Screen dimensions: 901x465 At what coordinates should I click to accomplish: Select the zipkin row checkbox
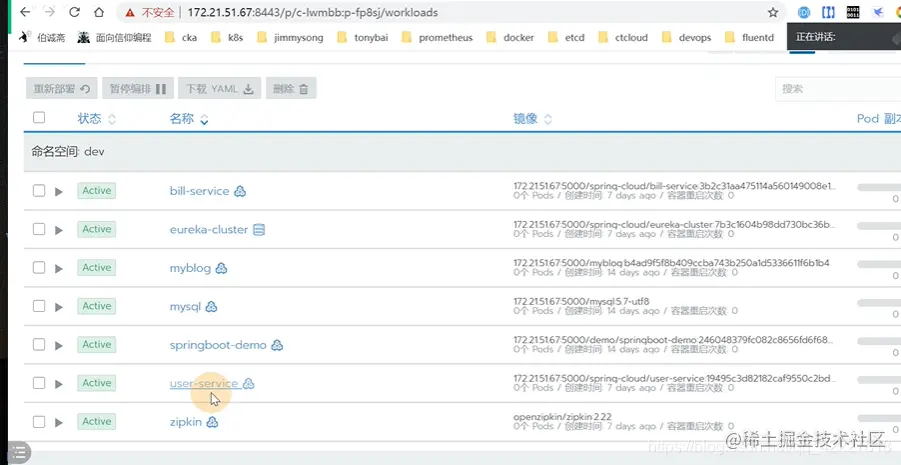pyautogui.click(x=38, y=422)
